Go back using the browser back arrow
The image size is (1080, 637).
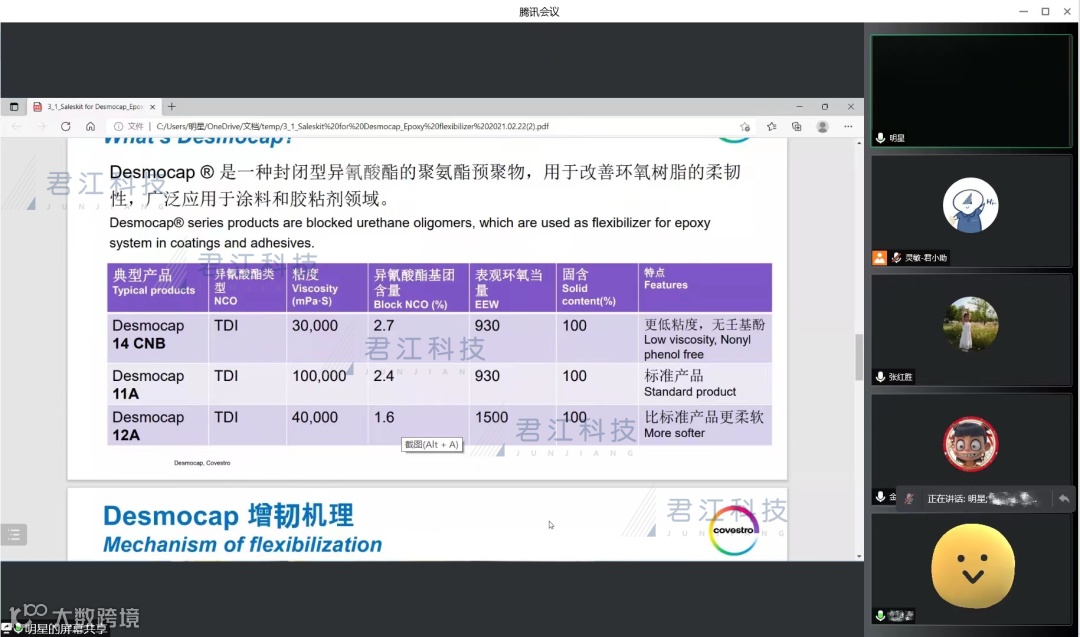click(x=17, y=127)
